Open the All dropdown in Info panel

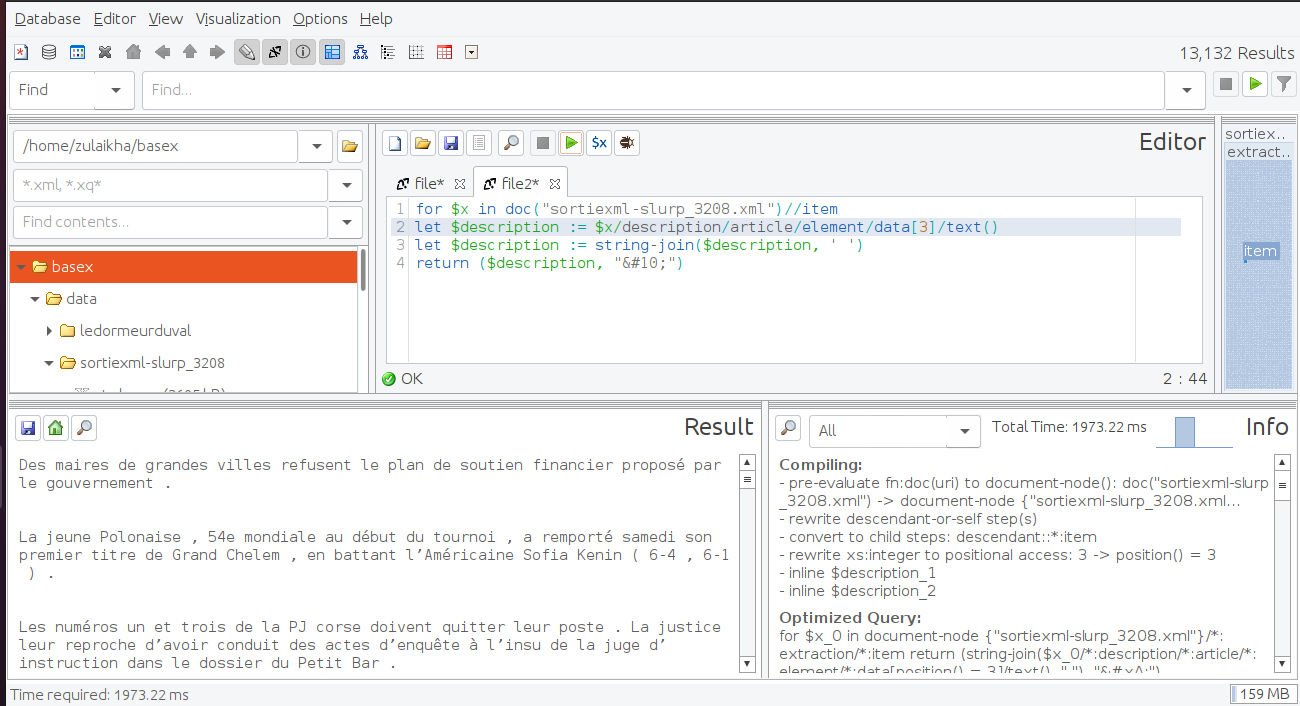coord(964,431)
